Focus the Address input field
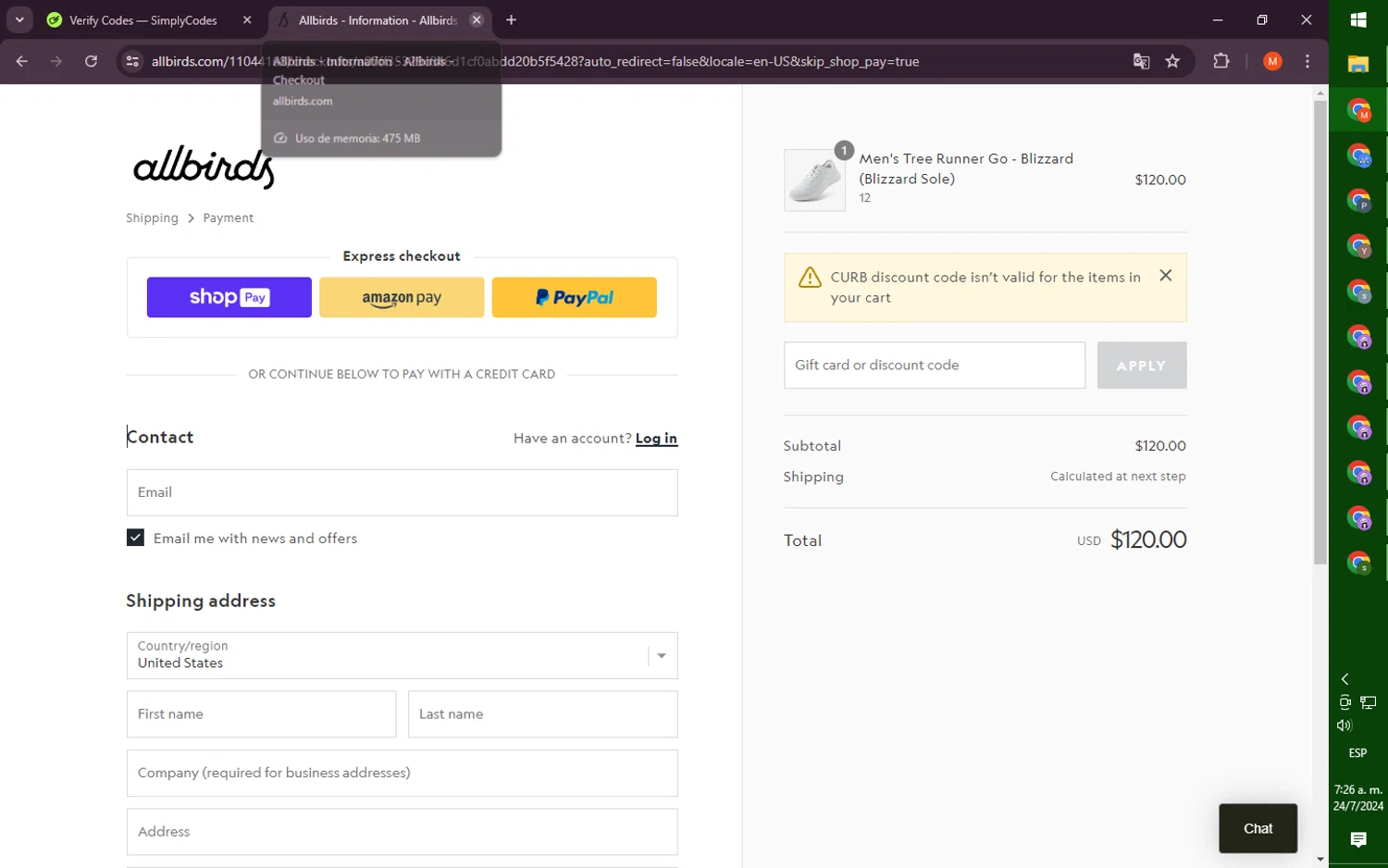Screen dimensions: 1388x868 (x=402, y=832)
